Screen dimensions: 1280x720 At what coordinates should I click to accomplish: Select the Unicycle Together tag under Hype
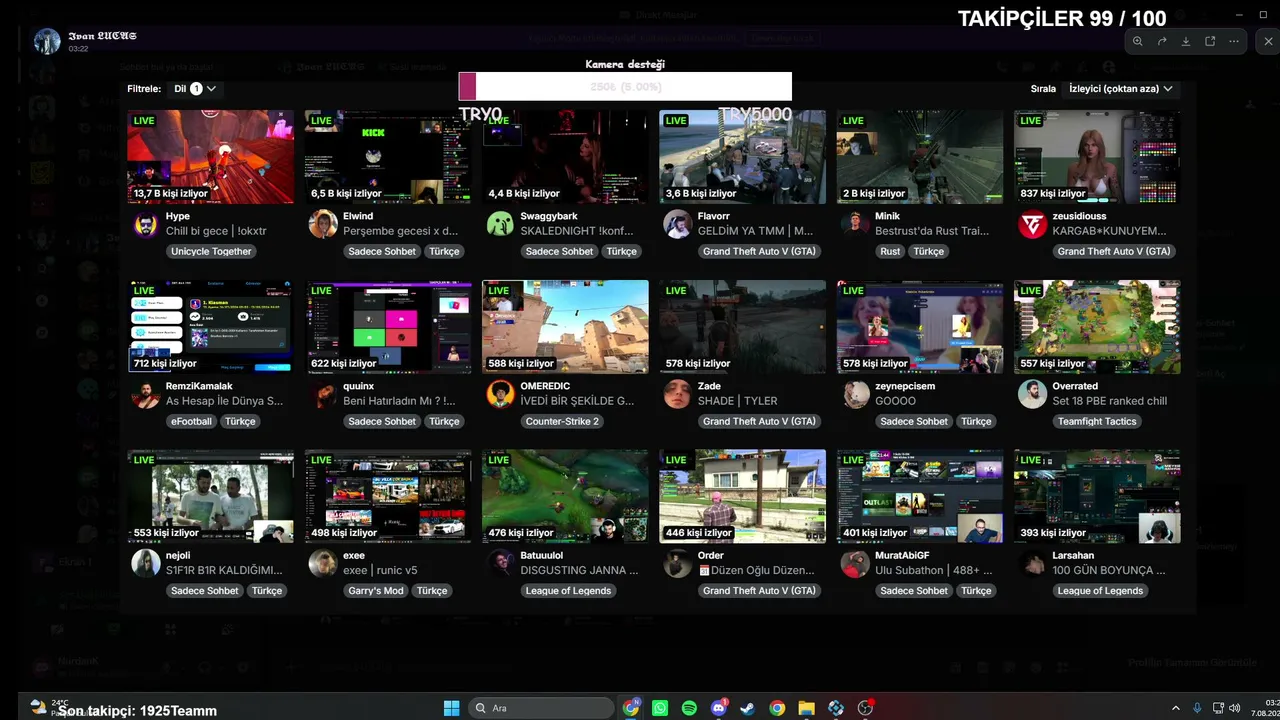click(211, 252)
